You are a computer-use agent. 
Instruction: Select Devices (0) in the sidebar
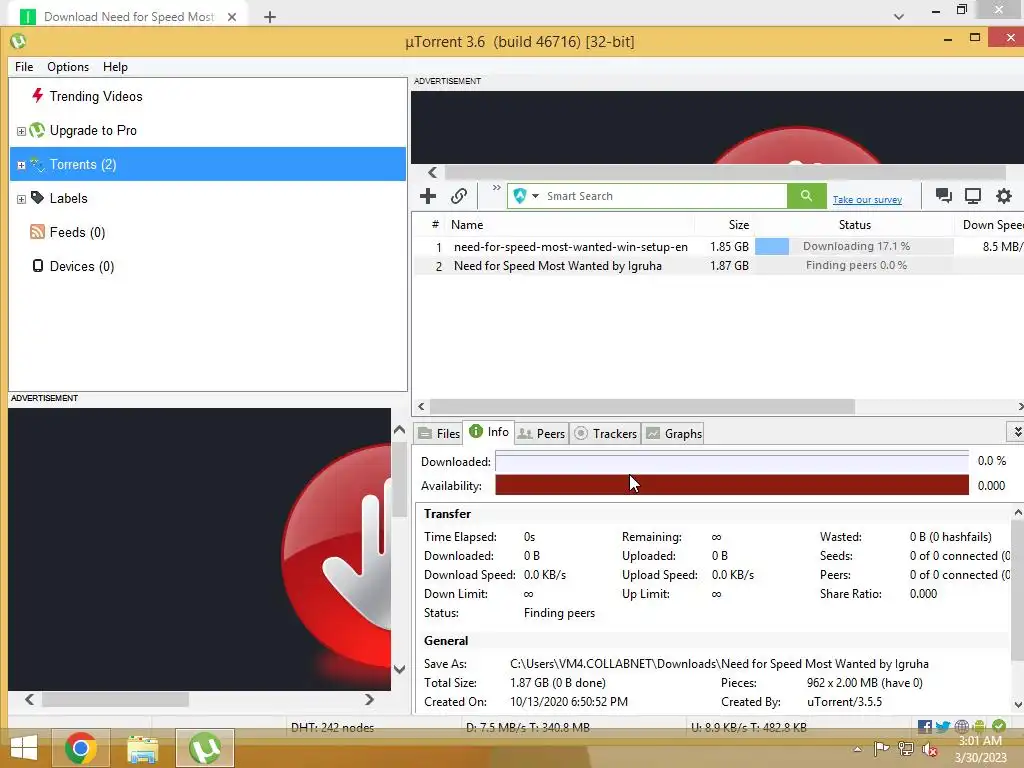click(82, 266)
